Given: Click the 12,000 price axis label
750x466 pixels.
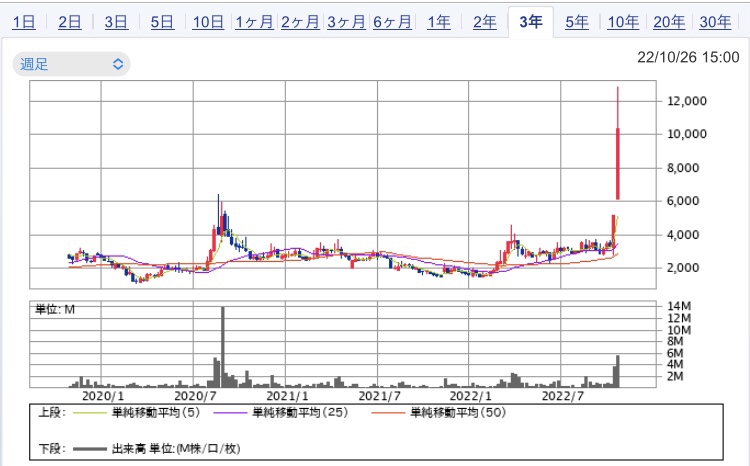Looking at the screenshot, I should pyautogui.click(x=687, y=101).
